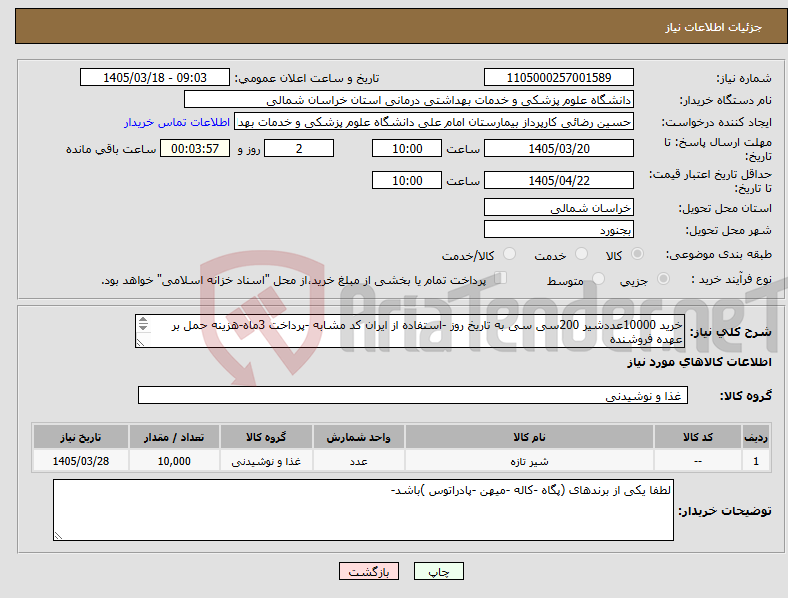Click the delivery province field خراسان شمالی
This screenshot has height=598, width=788.
point(559,208)
